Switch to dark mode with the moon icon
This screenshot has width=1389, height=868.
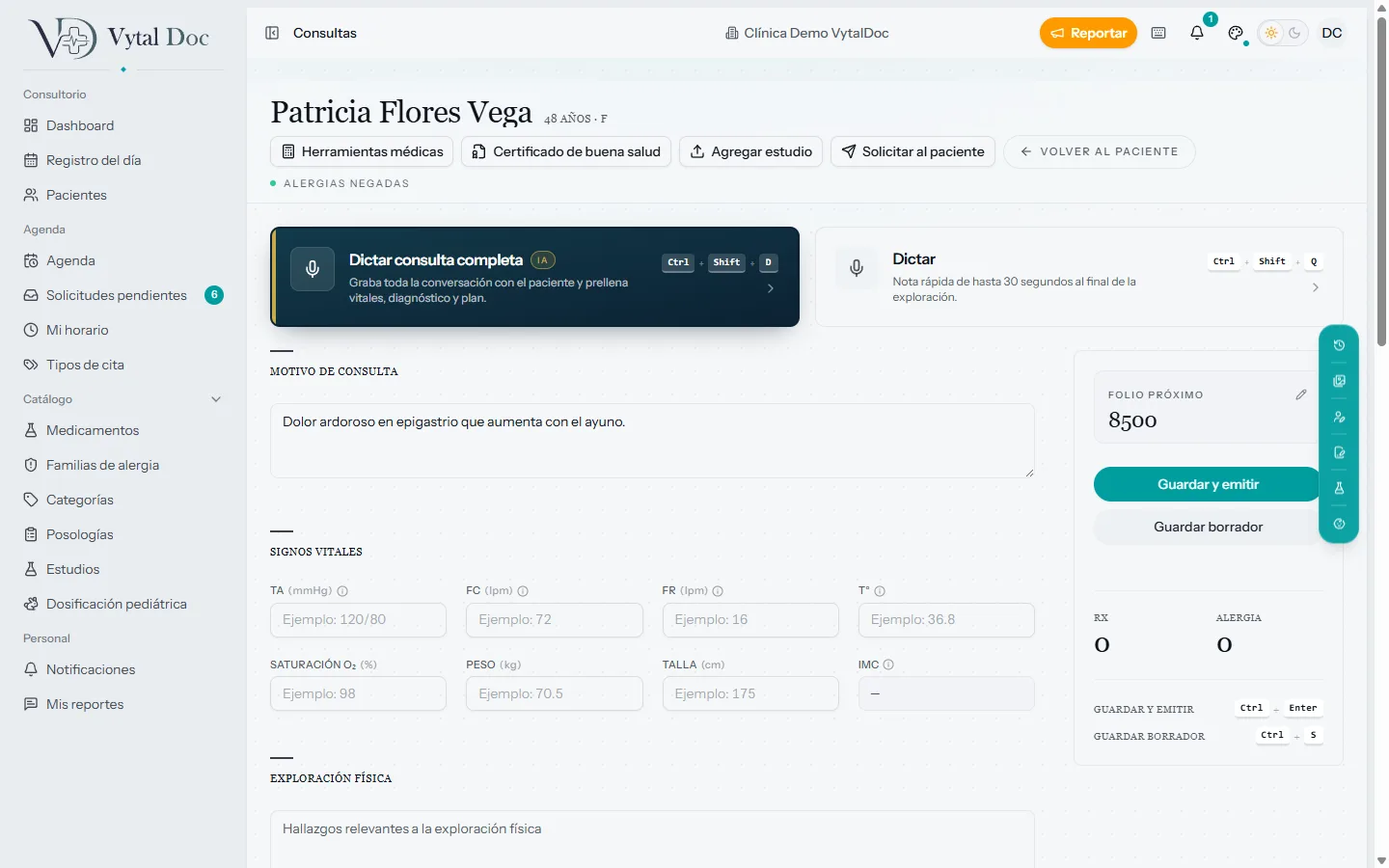[1294, 33]
